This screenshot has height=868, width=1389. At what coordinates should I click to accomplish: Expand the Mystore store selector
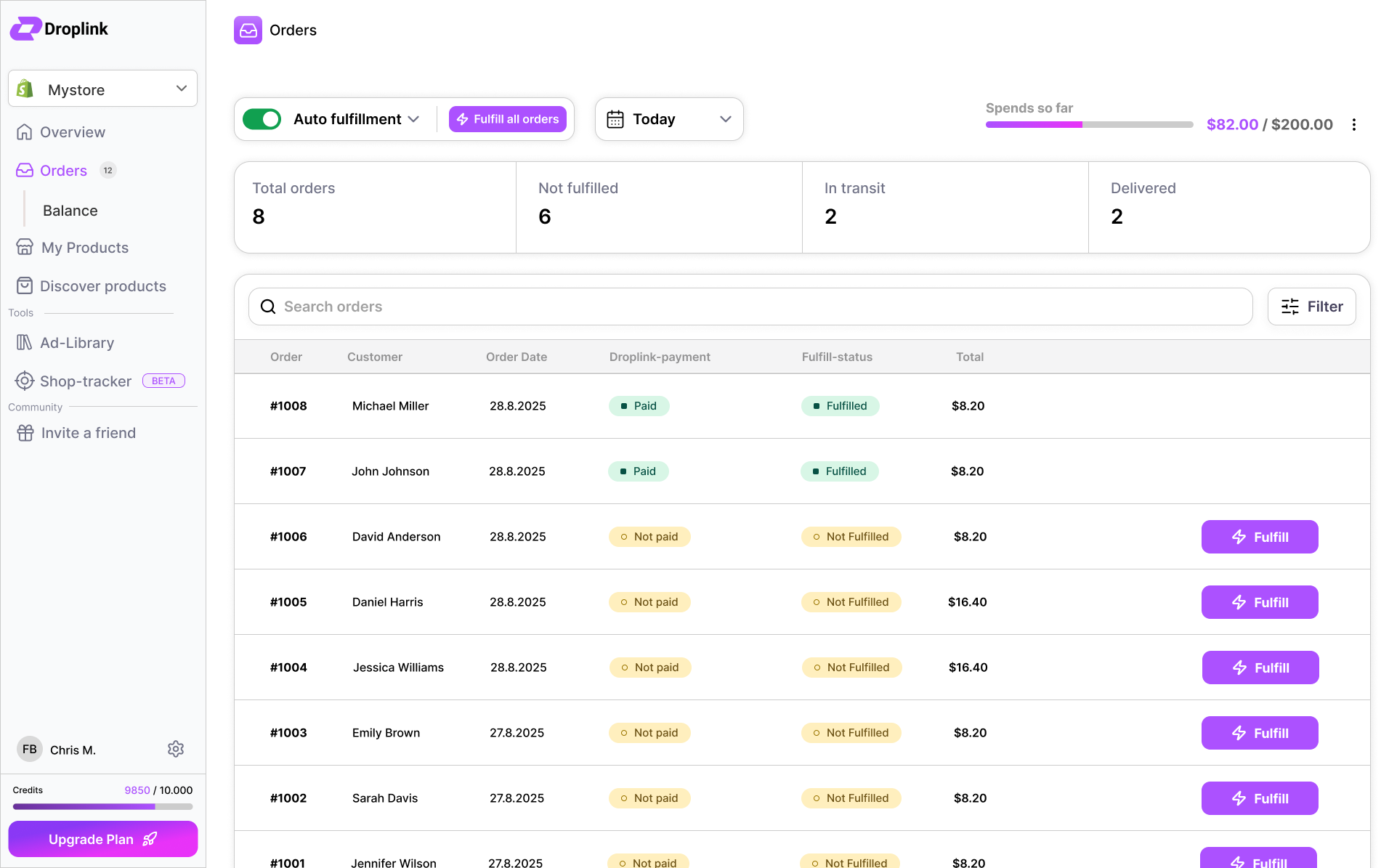(102, 89)
